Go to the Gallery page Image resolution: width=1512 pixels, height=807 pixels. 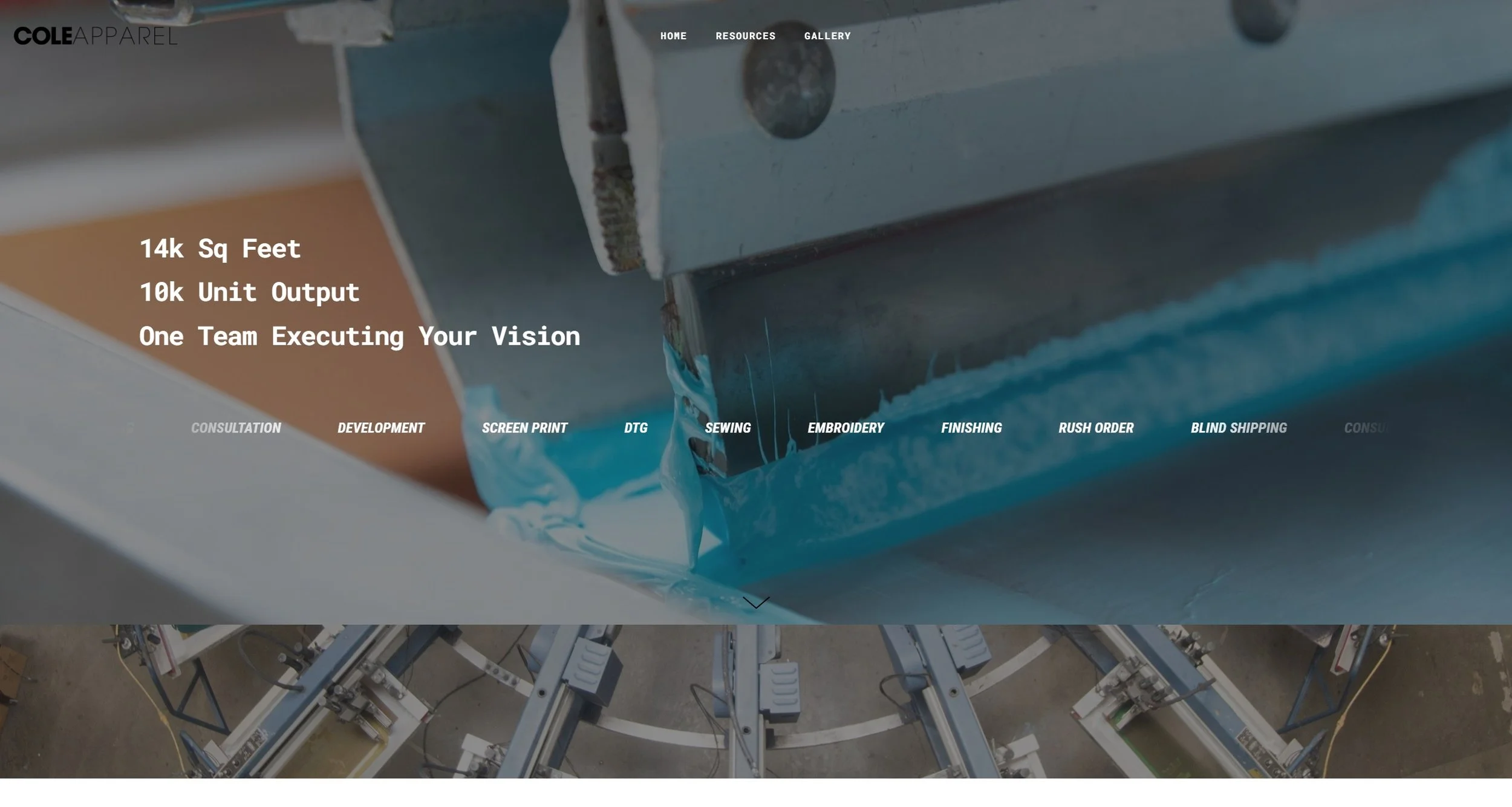pos(827,36)
